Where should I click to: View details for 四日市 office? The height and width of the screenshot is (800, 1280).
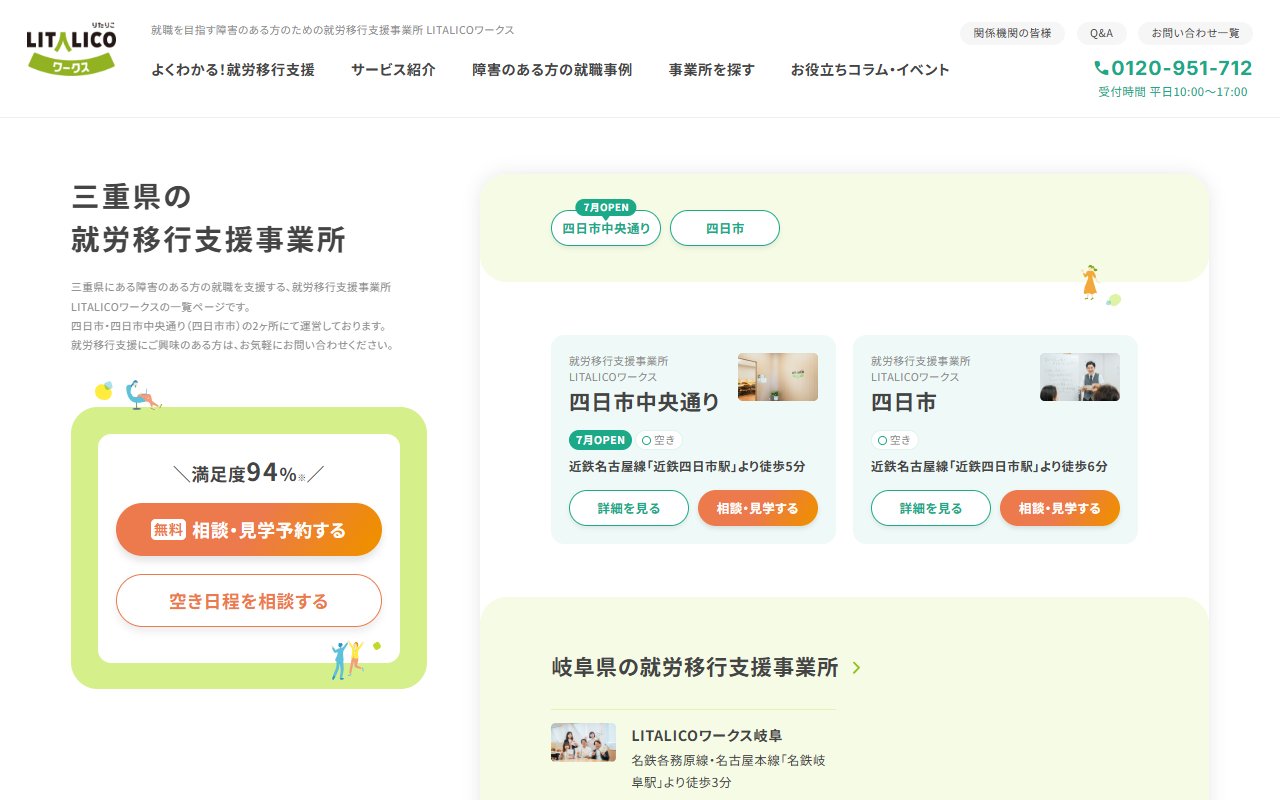pos(931,508)
